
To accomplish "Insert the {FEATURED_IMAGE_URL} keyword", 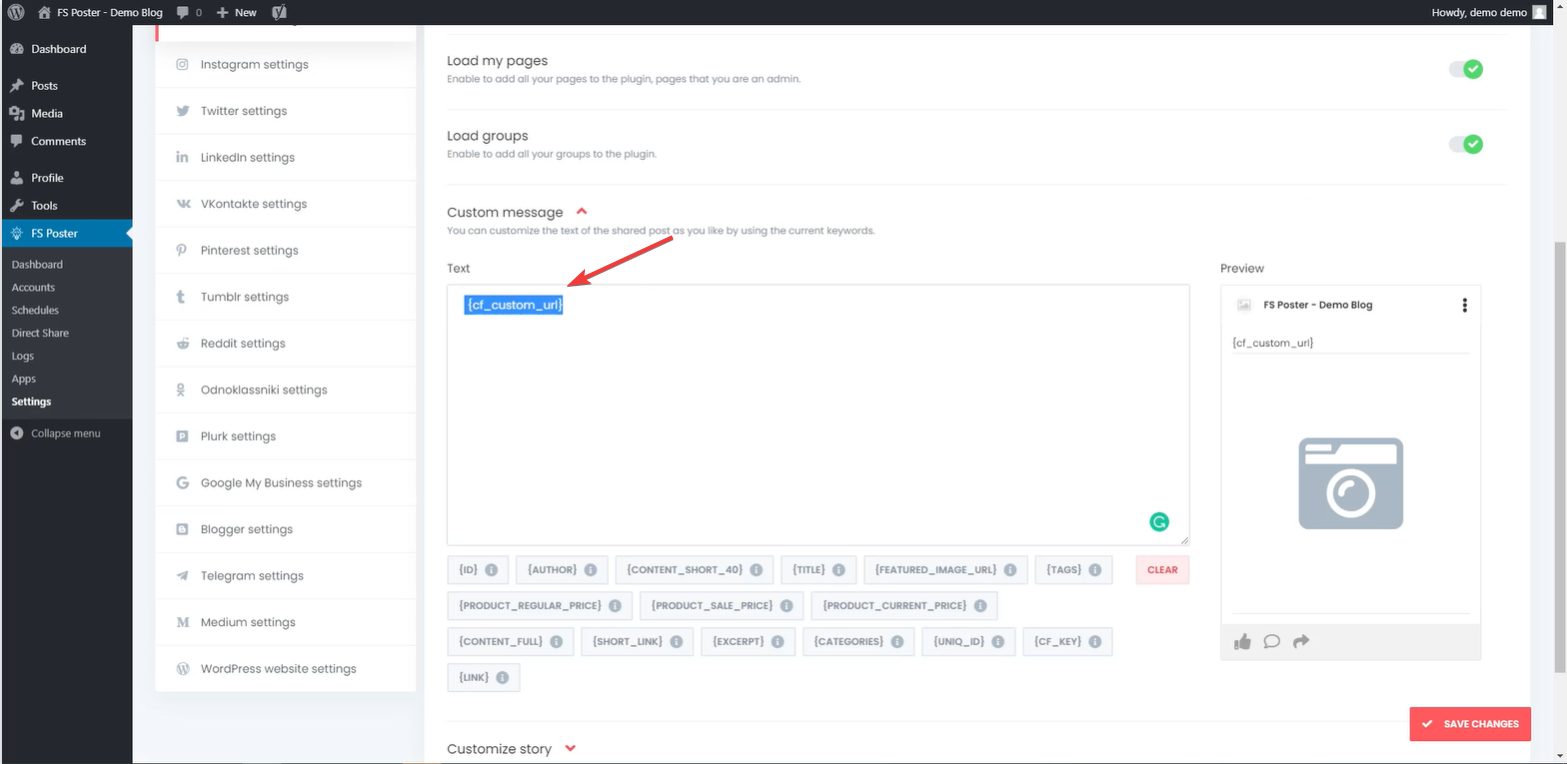I will point(945,570).
